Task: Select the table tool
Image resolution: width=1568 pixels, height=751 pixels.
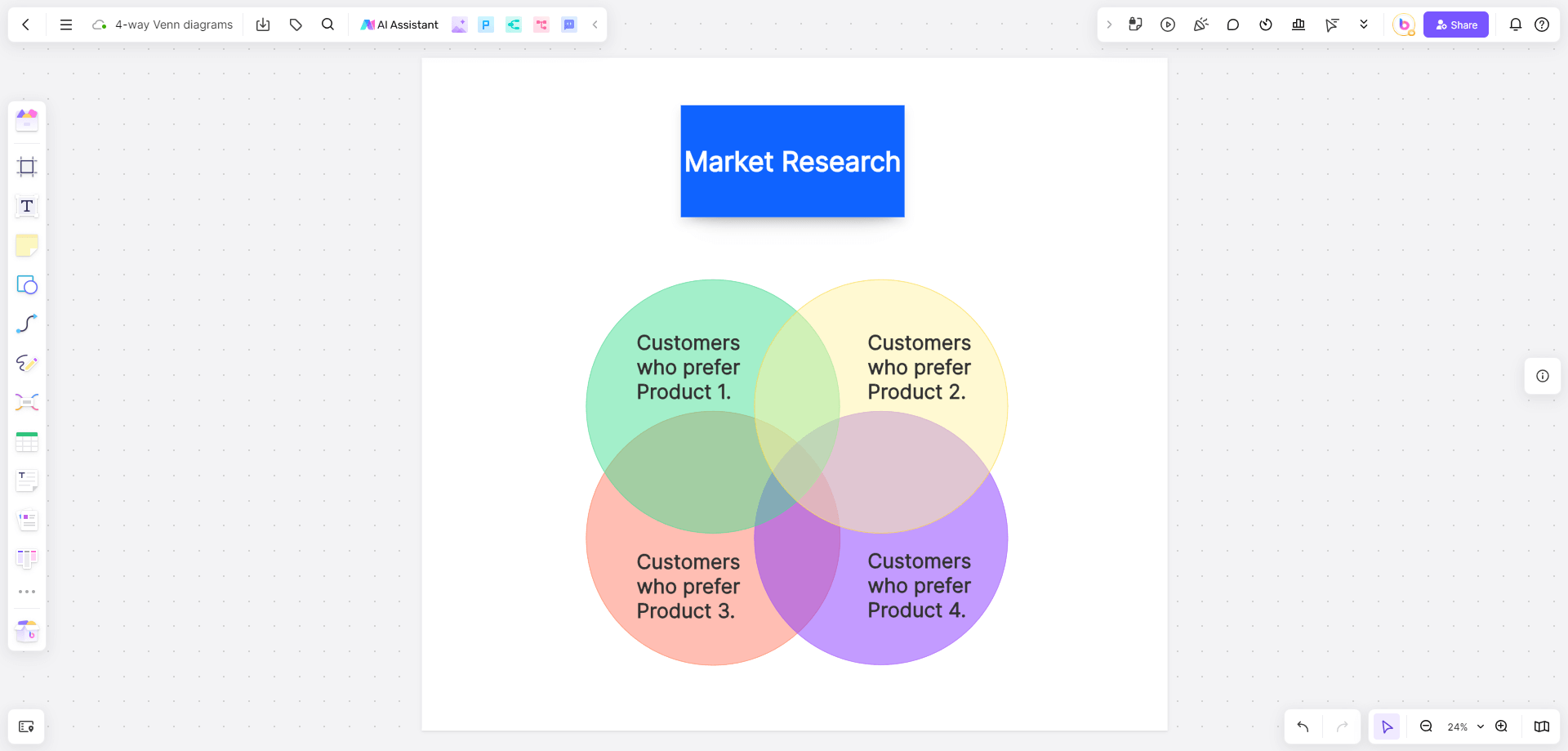Action: click(x=27, y=442)
